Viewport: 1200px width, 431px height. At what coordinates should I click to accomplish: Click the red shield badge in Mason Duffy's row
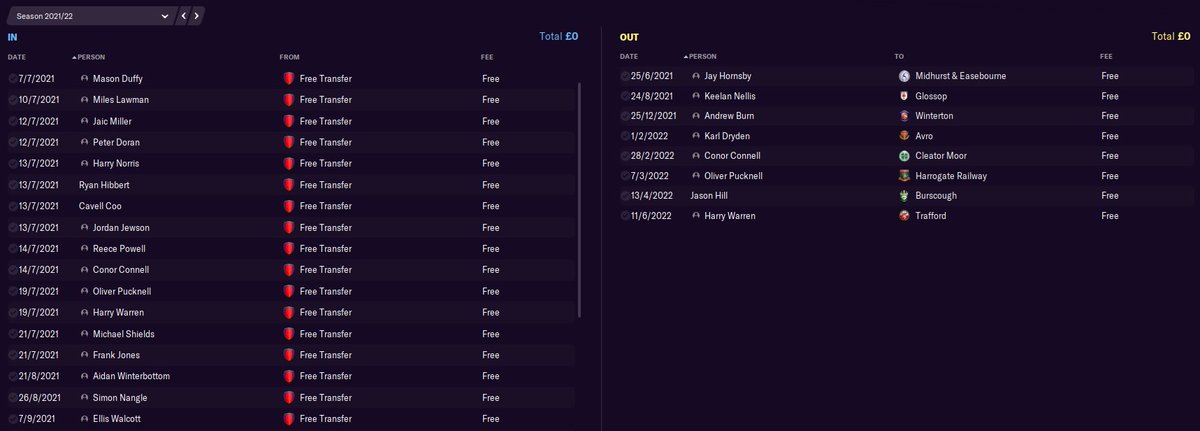(x=288, y=78)
